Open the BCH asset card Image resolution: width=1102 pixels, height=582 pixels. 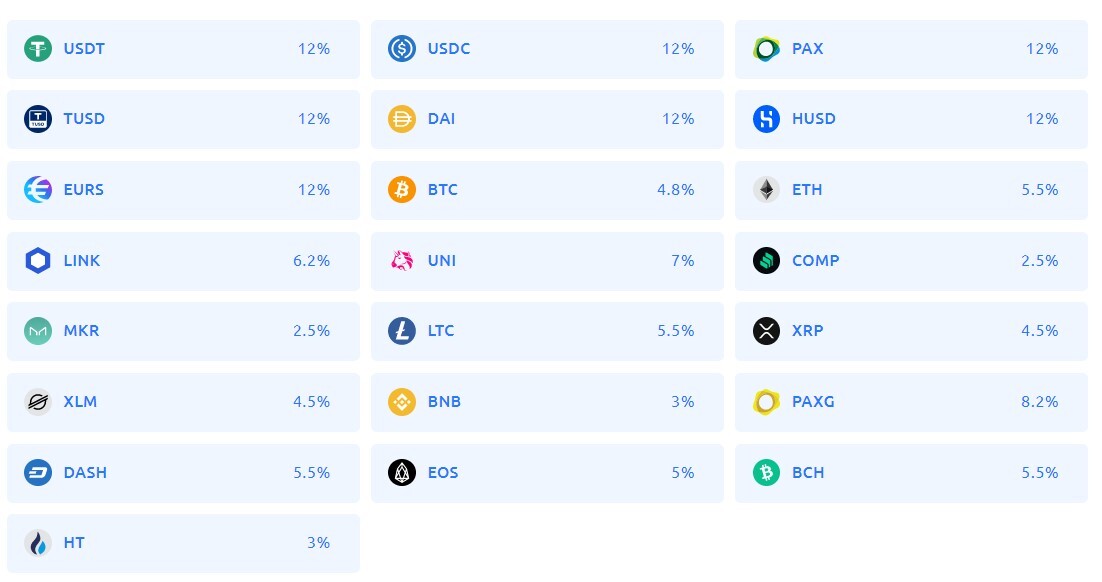[911, 473]
